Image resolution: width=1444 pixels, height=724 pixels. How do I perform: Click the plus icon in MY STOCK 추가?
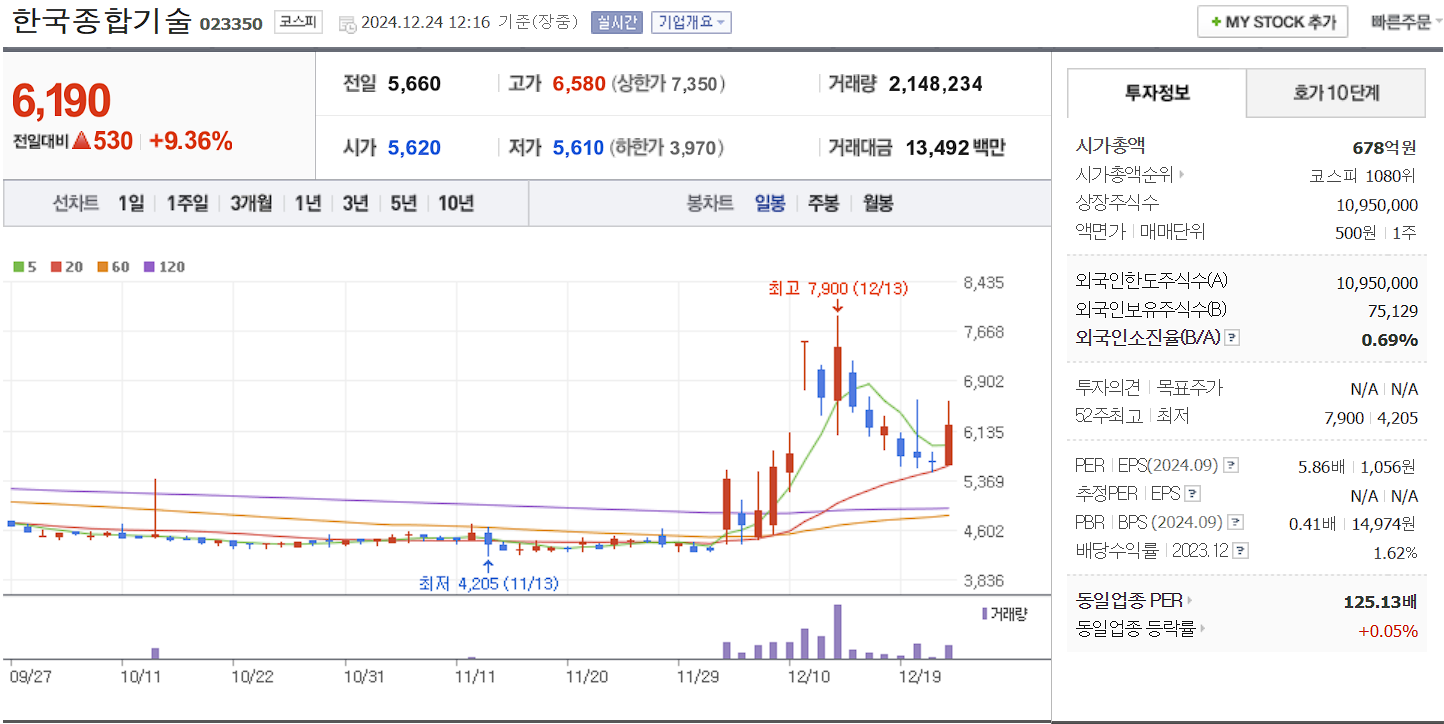point(1217,20)
